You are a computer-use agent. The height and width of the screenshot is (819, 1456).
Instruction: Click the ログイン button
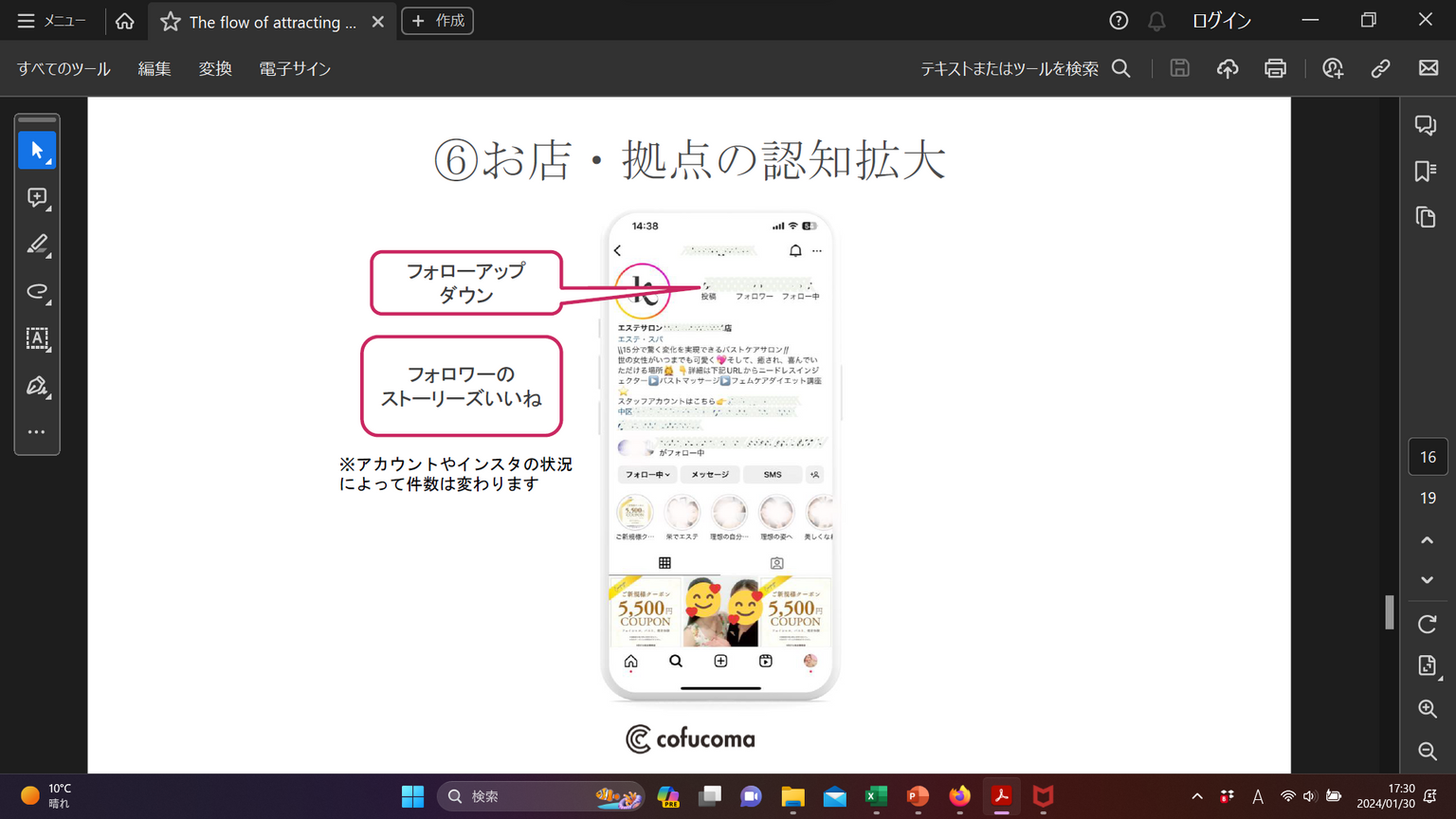pyautogui.click(x=1221, y=21)
